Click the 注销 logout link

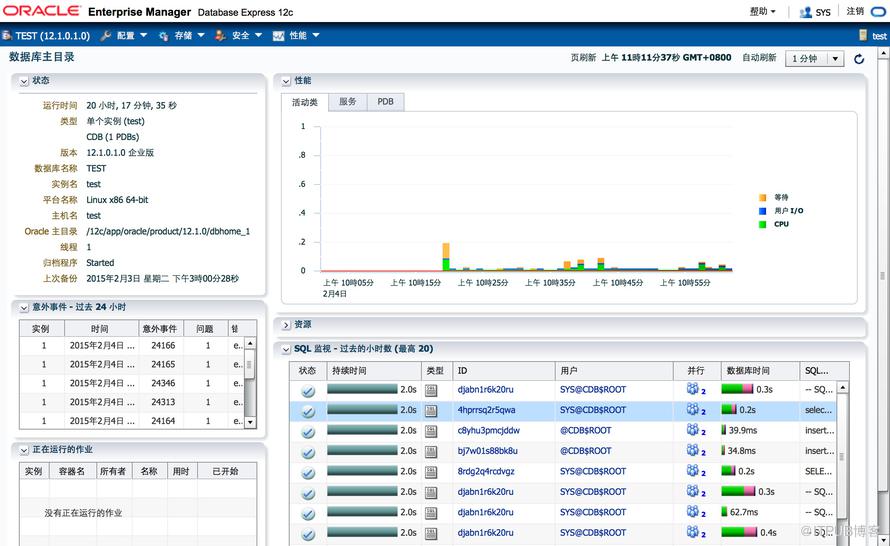click(855, 12)
